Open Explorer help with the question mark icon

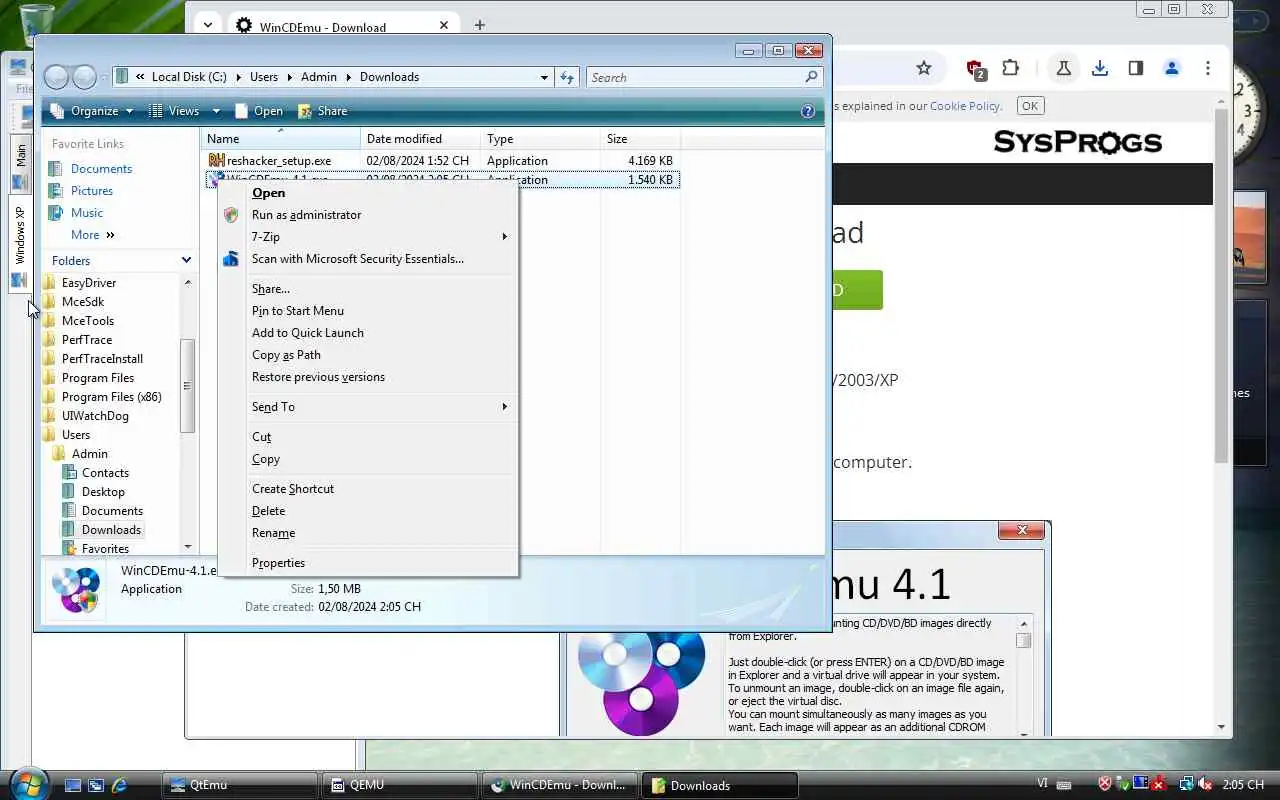(808, 111)
